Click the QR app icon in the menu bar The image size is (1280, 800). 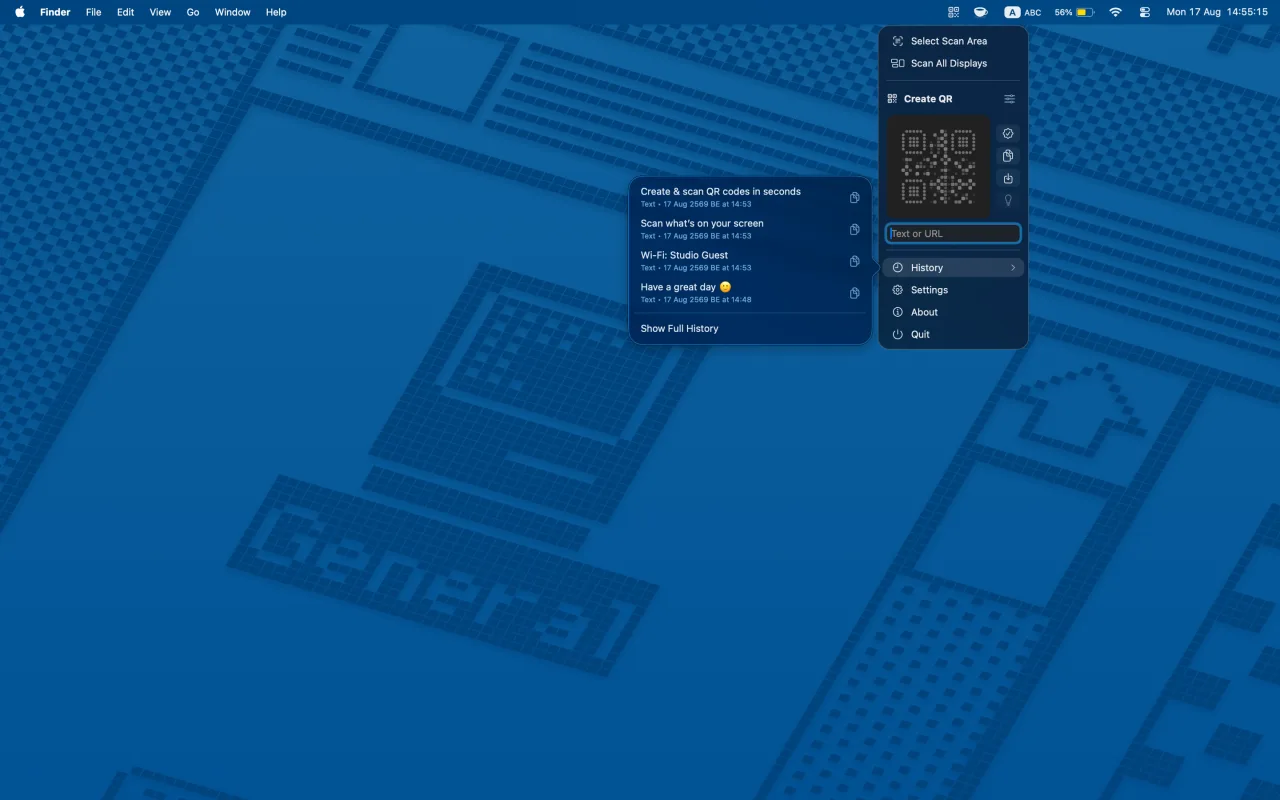coord(953,12)
